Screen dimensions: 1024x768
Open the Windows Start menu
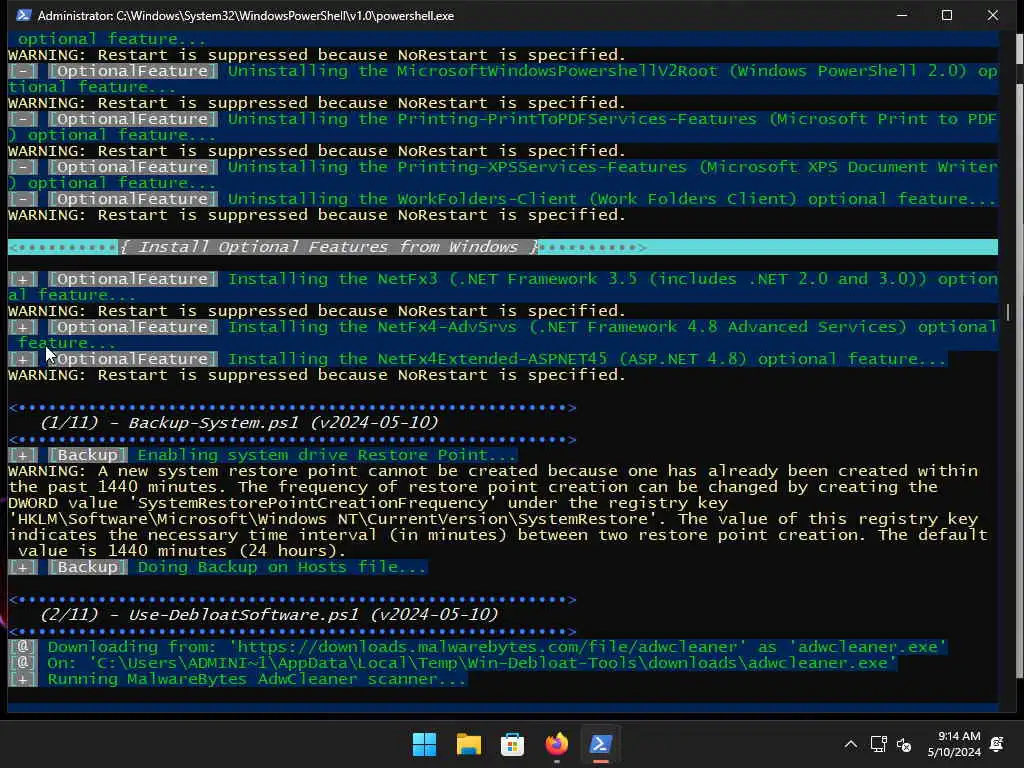coord(424,744)
